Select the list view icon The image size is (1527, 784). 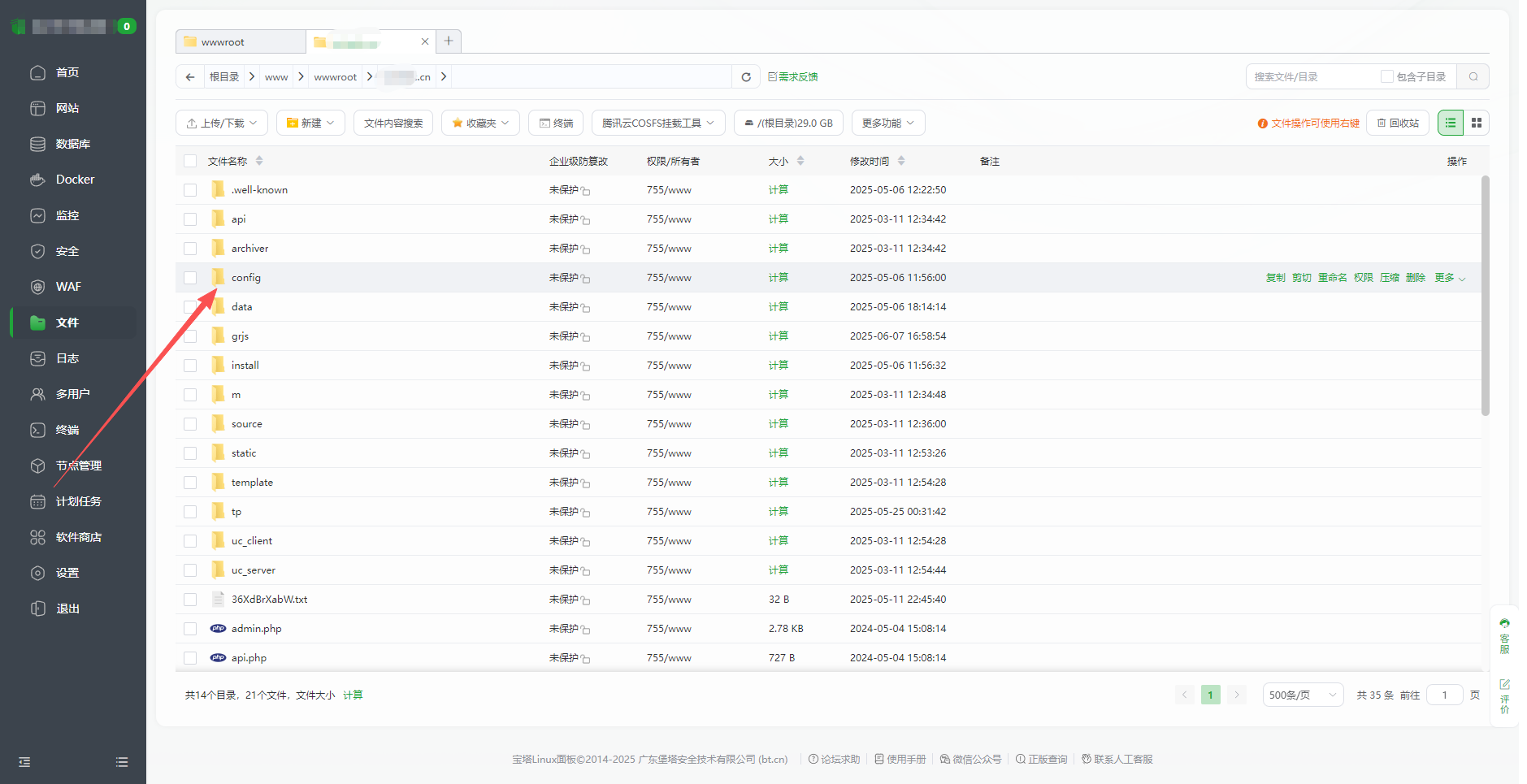point(1451,123)
